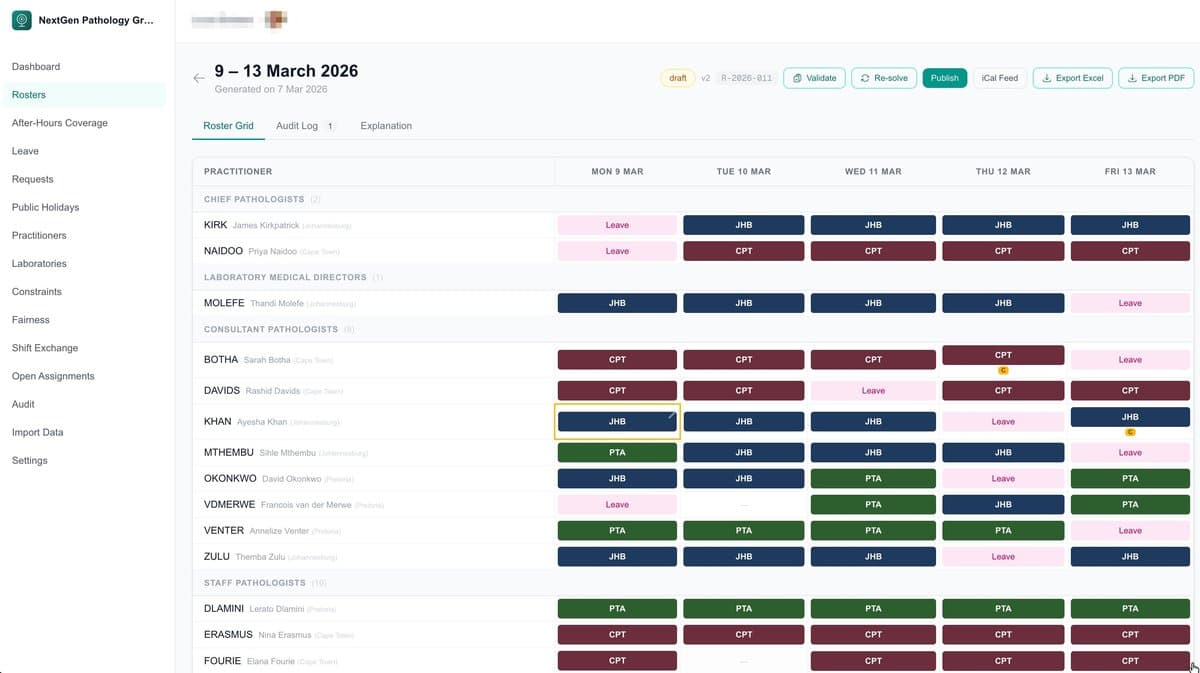
Task: Click the Re-solve button
Action: 884,78
